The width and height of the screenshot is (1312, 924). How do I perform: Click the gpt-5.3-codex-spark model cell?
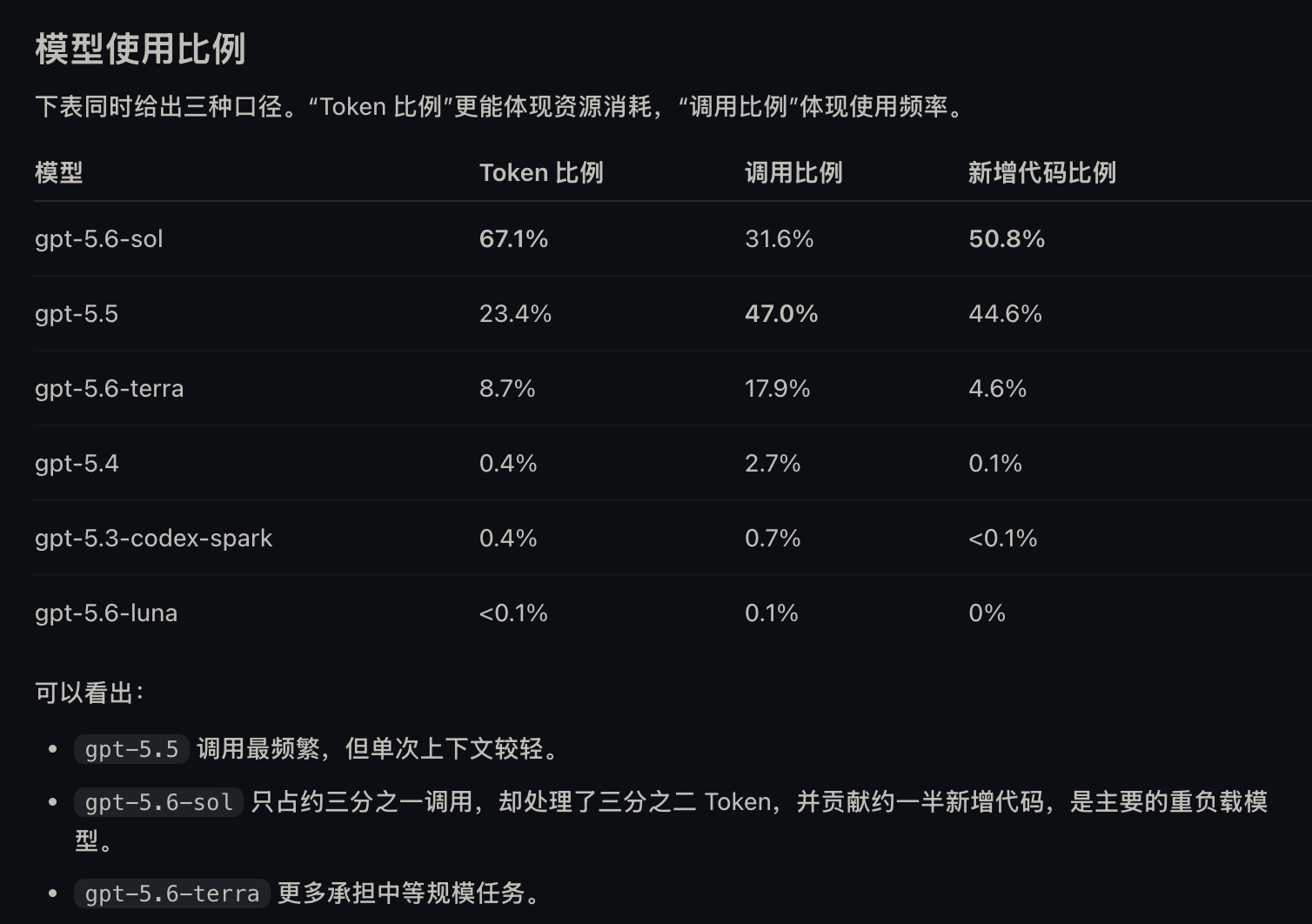(154, 539)
